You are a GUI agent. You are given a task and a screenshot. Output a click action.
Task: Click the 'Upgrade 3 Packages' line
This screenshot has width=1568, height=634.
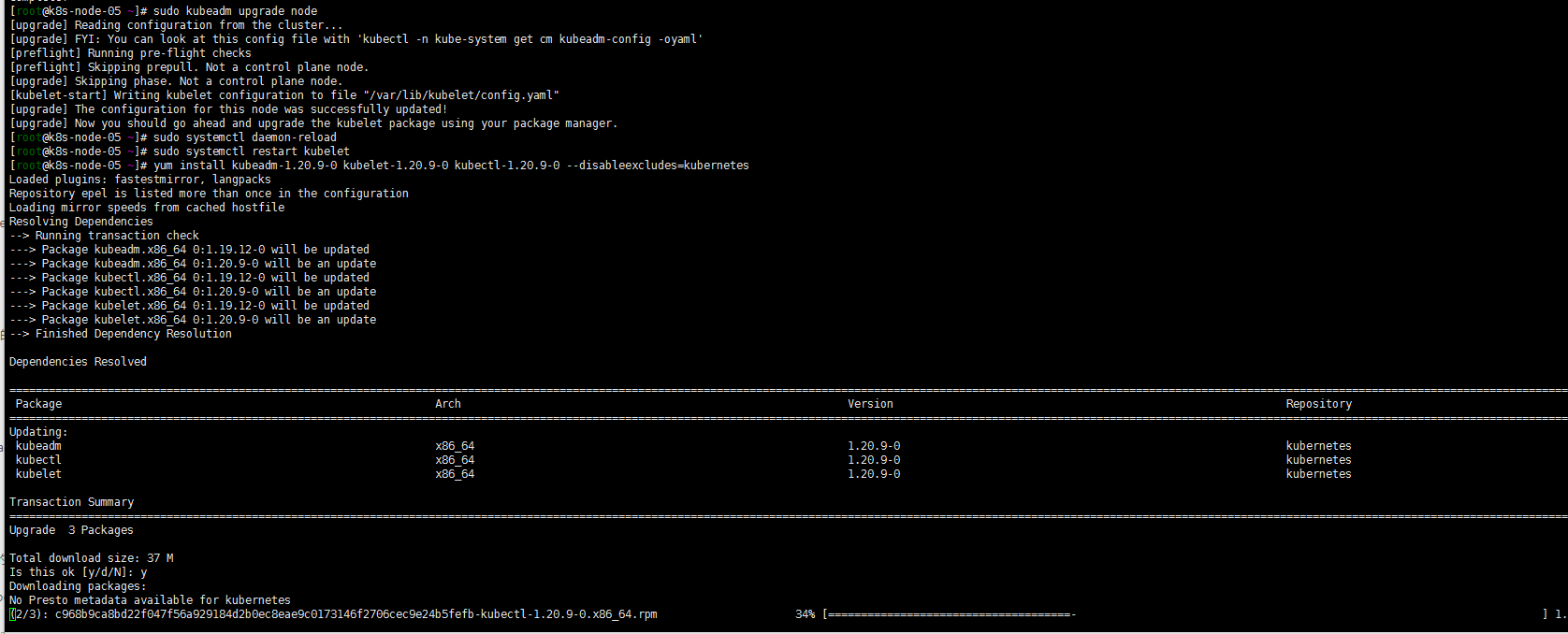coord(71,530)
